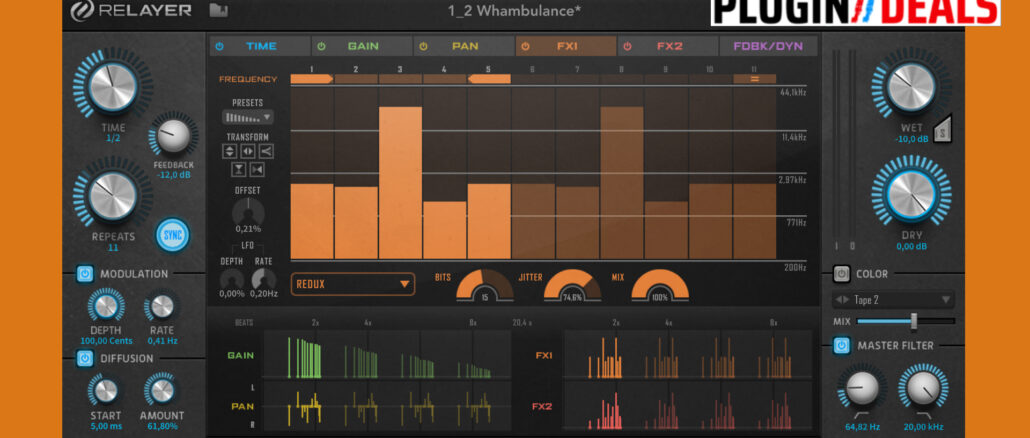Click the tall bar for step 8
This screenshot has height=438, width=1030.
[x=621, y=183]
